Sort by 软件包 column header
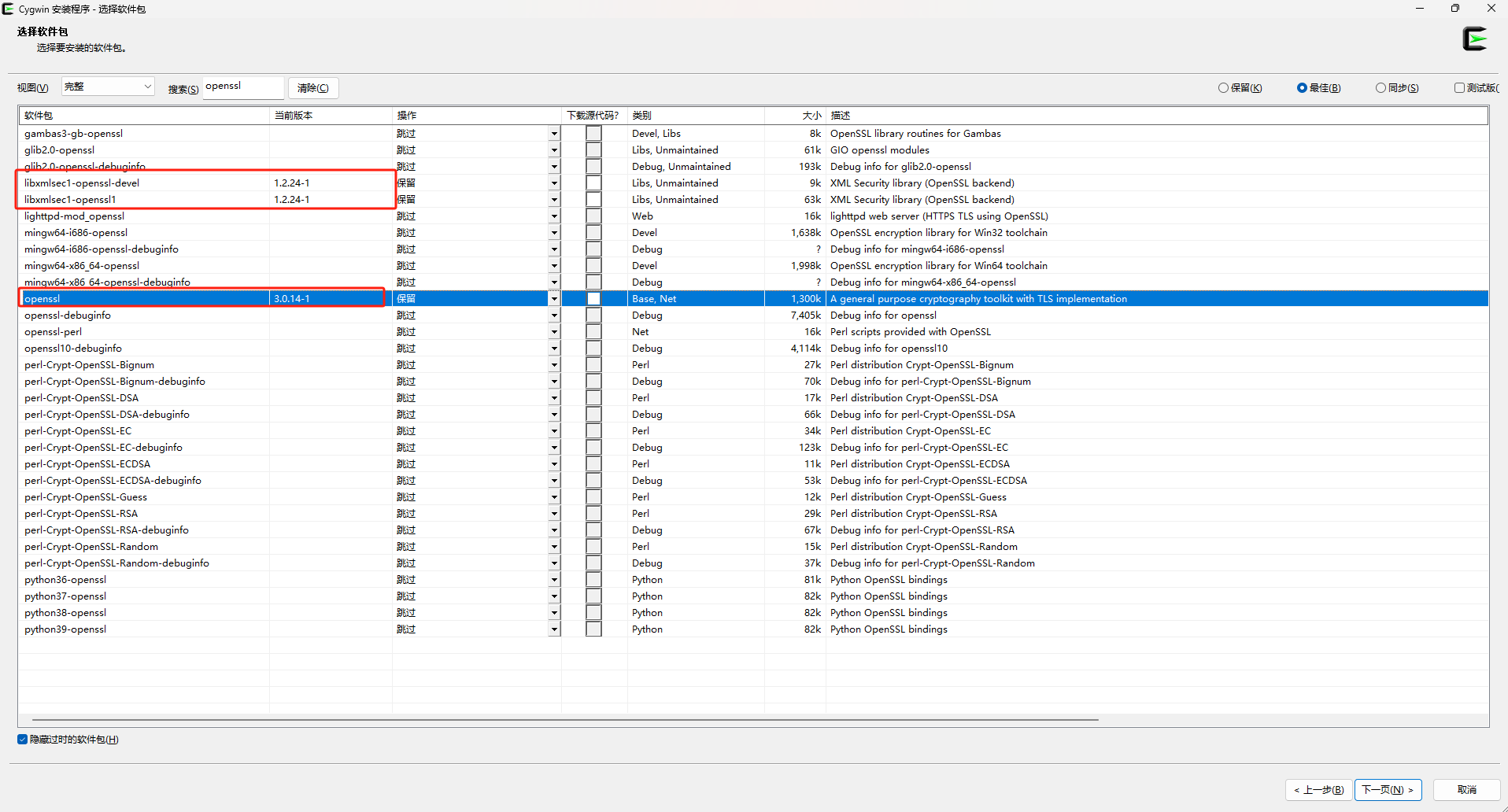Viewport: 1508px width, 812px height. [x=144, y=116]
